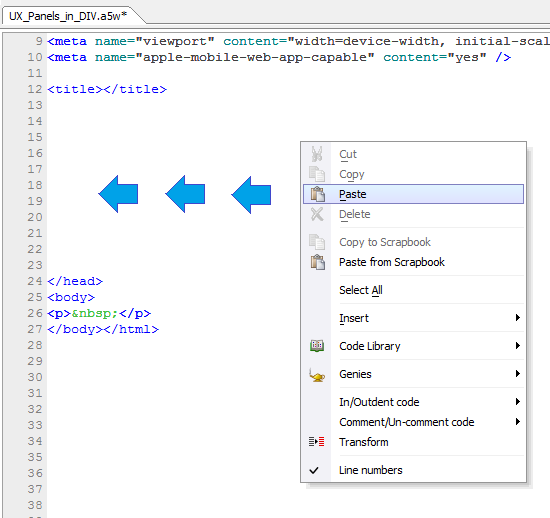
Task: Toggle the Line numbers checkmark
Action: click(x=314, y=470)
